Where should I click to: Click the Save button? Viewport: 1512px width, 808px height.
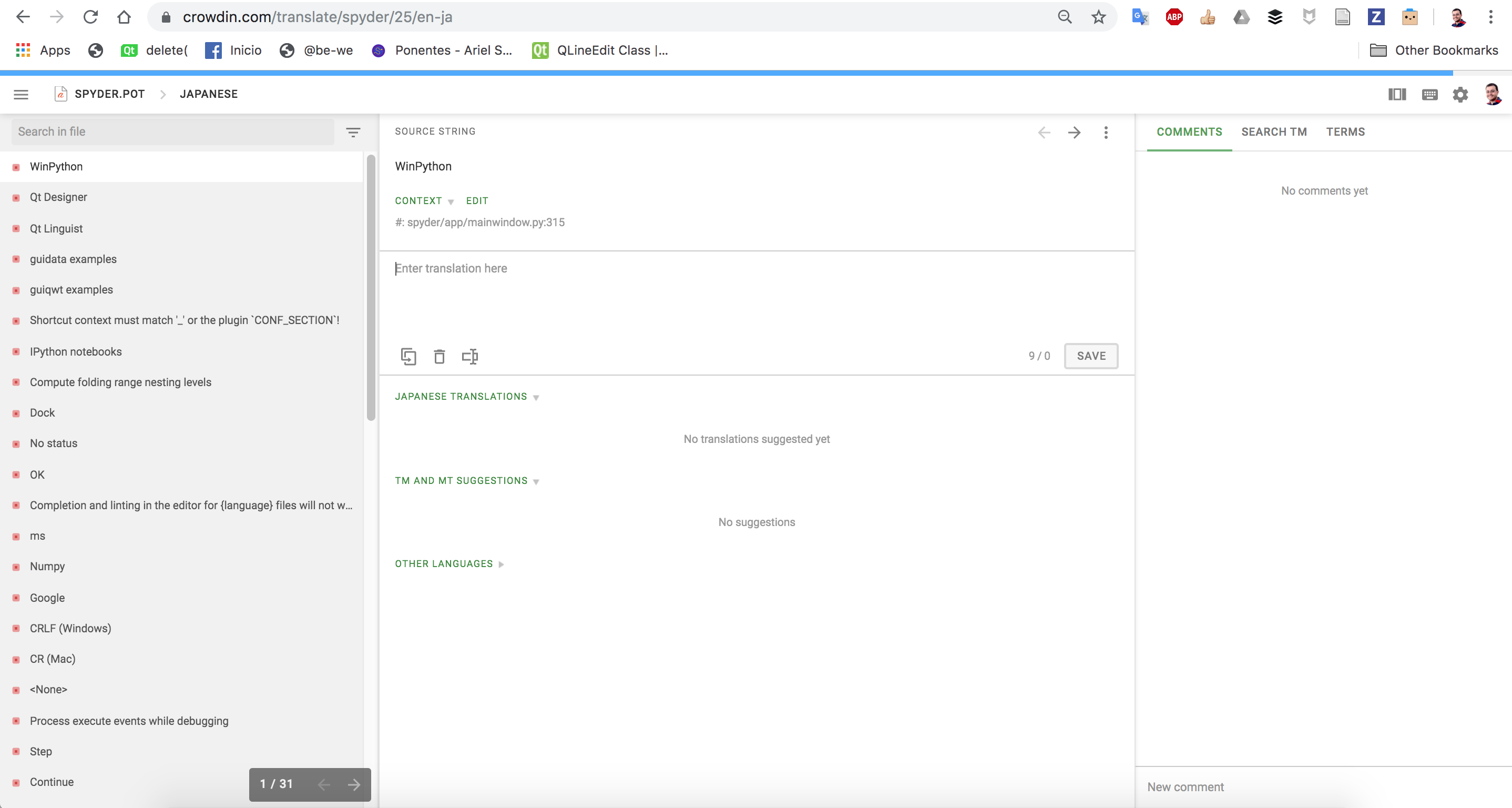coord(1090,356)
